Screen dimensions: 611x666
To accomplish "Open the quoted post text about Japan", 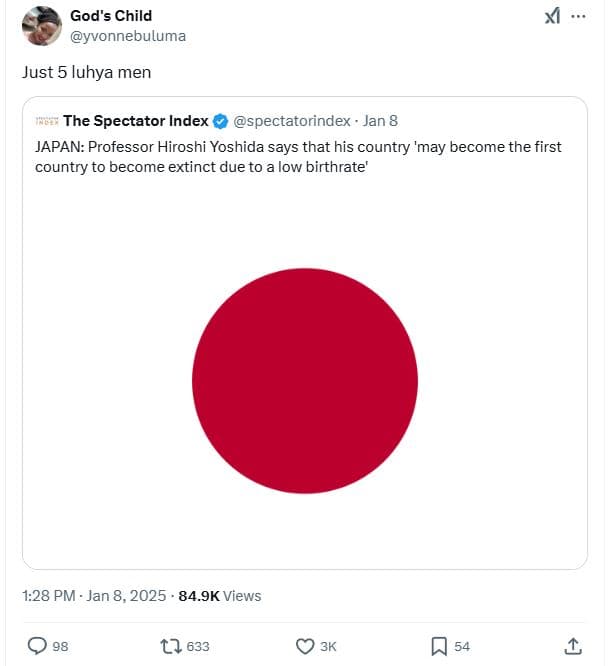I will tap(298, 155).
